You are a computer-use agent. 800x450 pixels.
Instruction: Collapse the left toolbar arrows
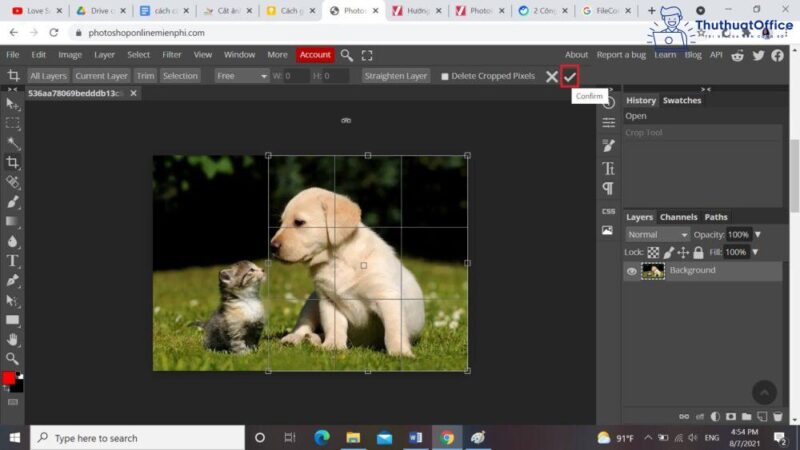coord(13,89)
